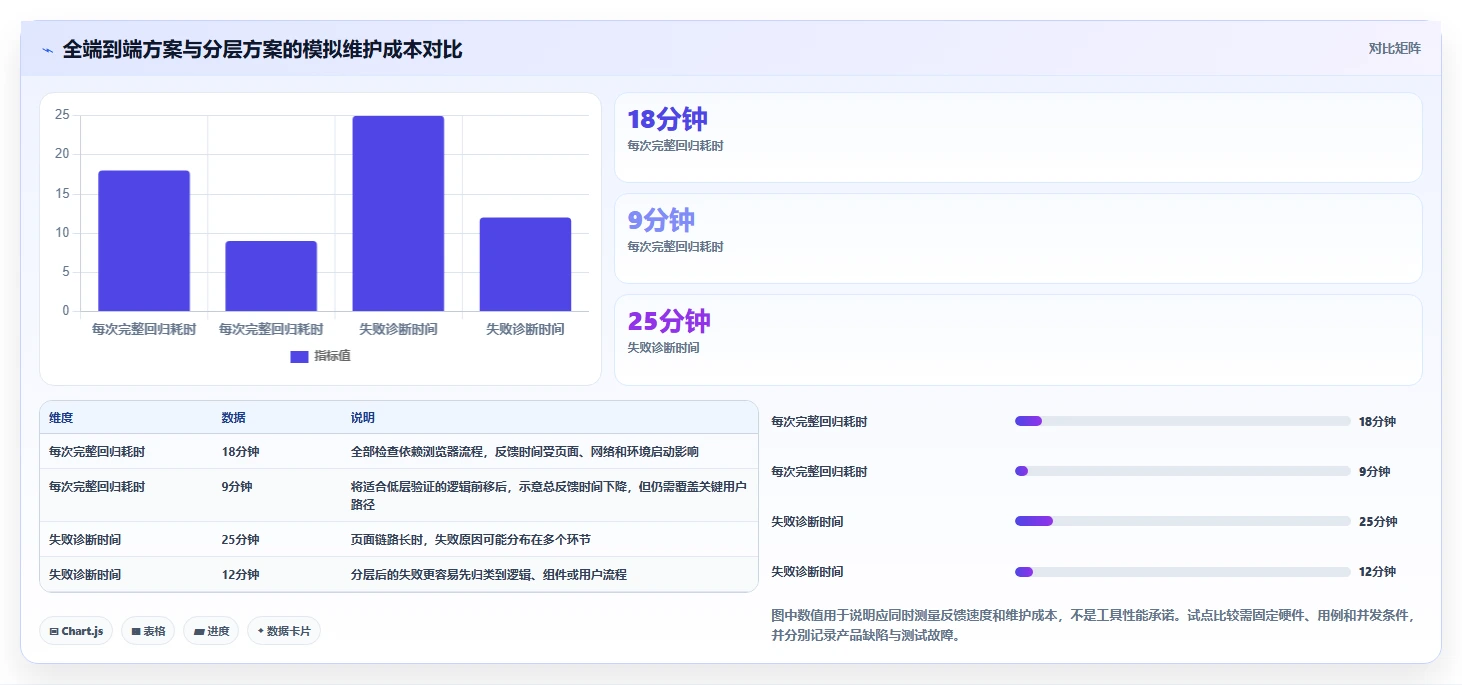Screen dimensions: 1462x685
Task: Click the 对比矩阵 label in the header
Action: pyautogui.click(x=1394, y=48)
